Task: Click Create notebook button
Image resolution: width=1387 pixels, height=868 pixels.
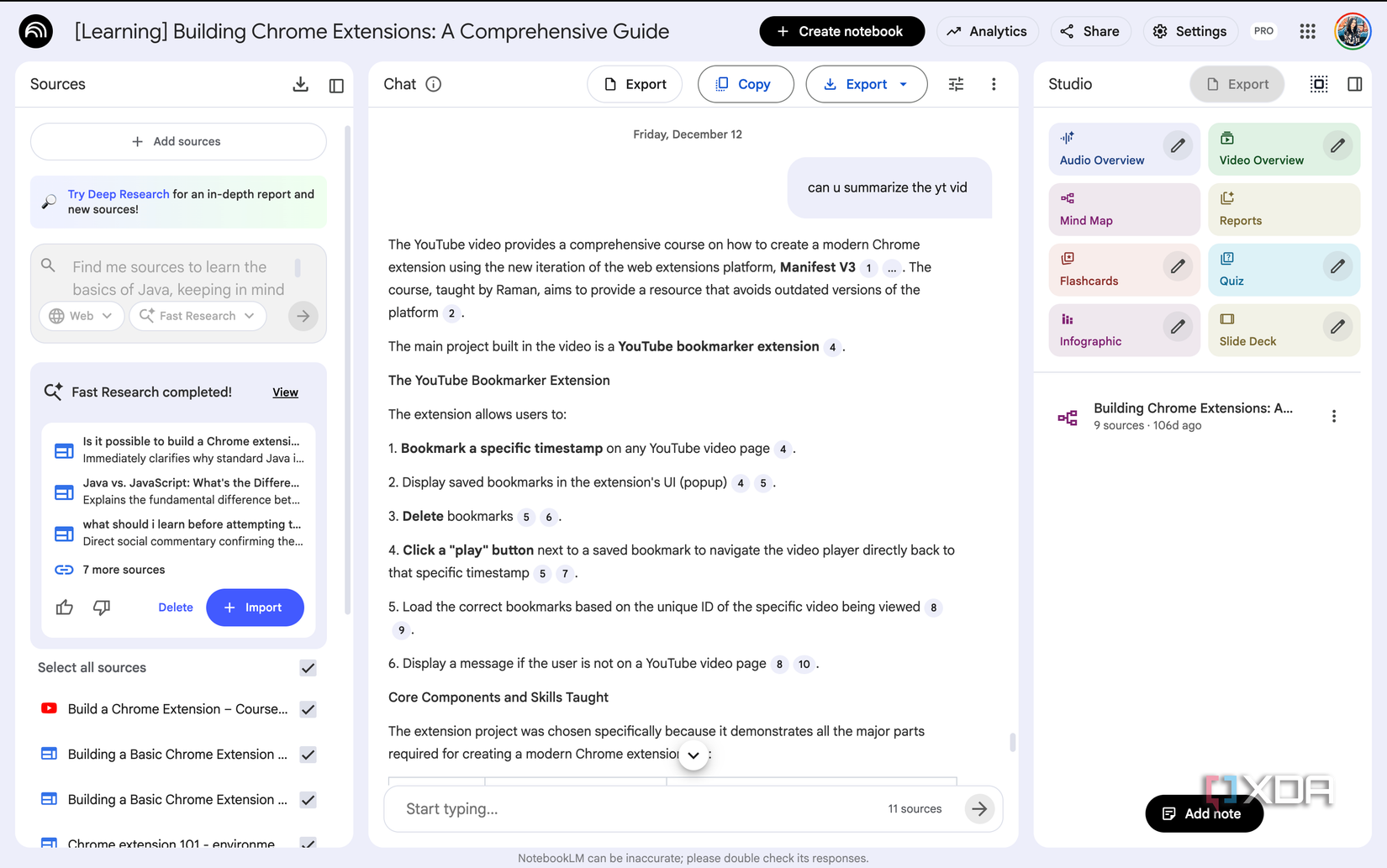Action: click(841, 31)
